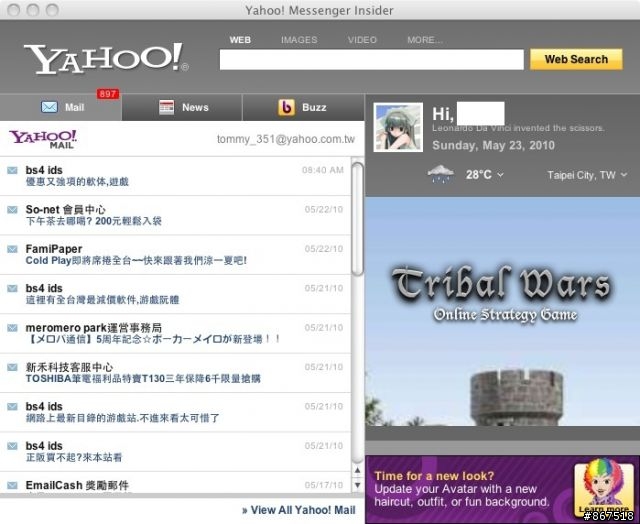
Task: Click the News tab newspaper icon
Action: click(167, 107)
